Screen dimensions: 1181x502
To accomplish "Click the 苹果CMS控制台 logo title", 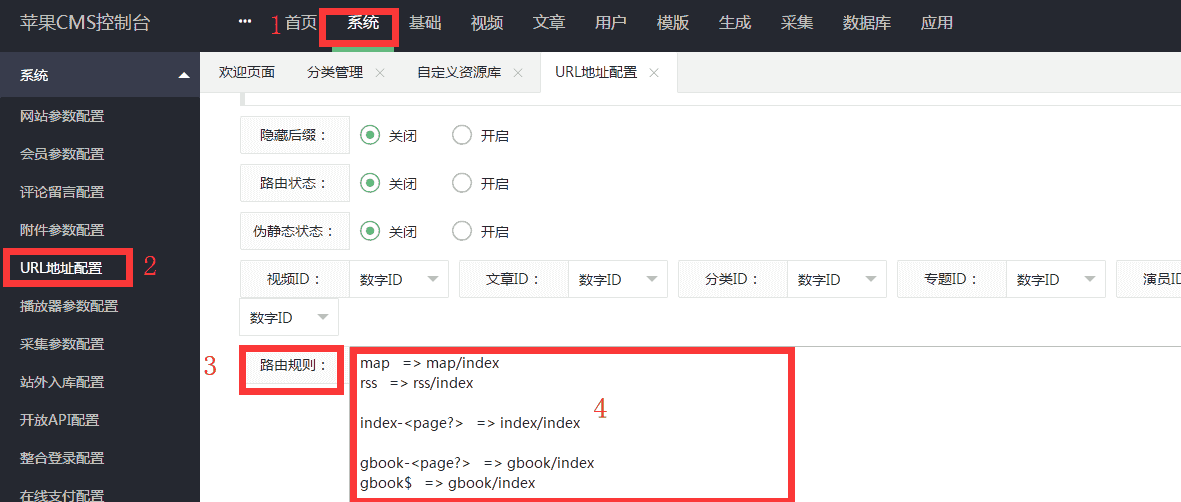I will coord(84,23).
